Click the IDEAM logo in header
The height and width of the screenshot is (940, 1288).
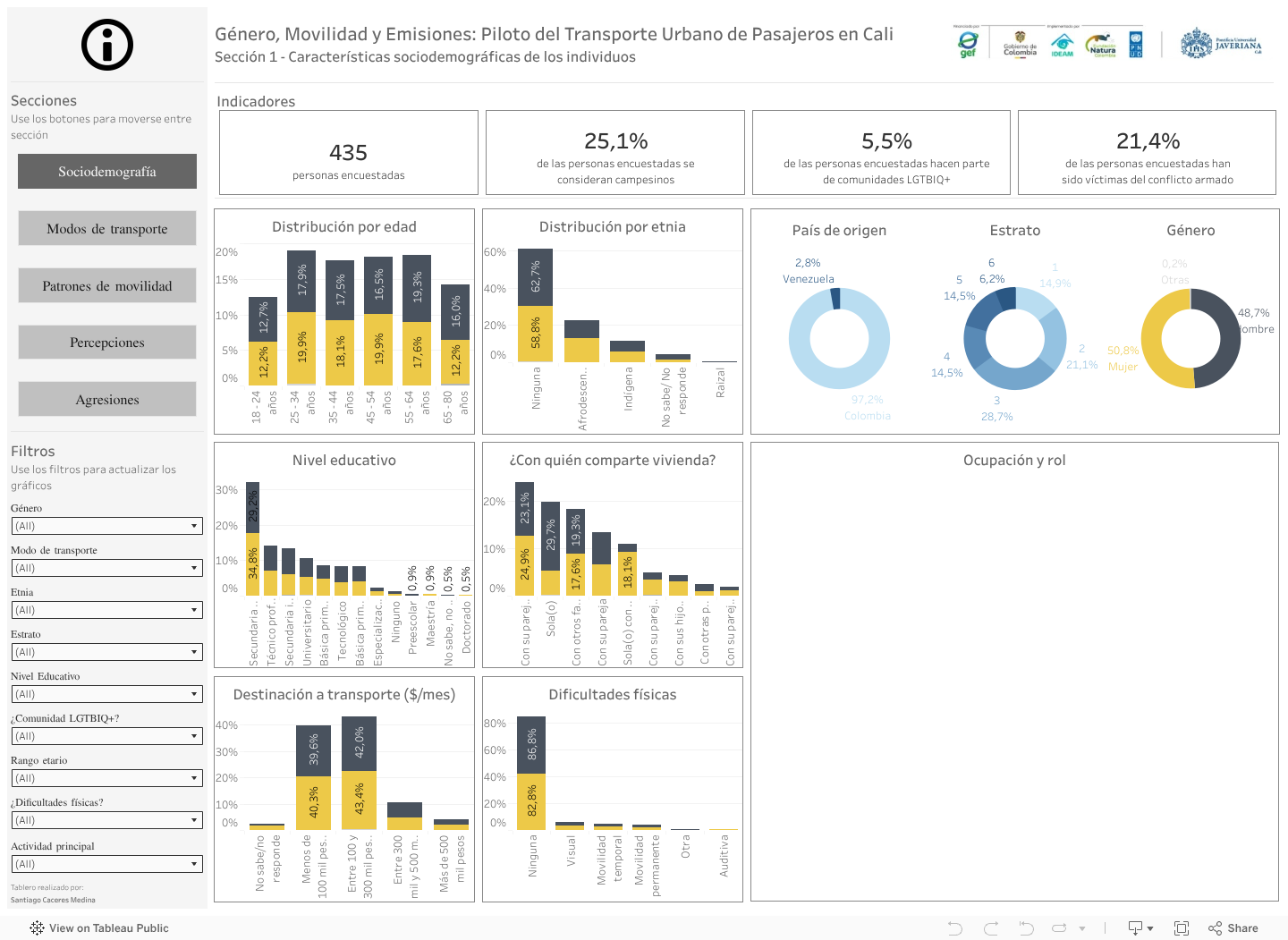(1062, 45)
